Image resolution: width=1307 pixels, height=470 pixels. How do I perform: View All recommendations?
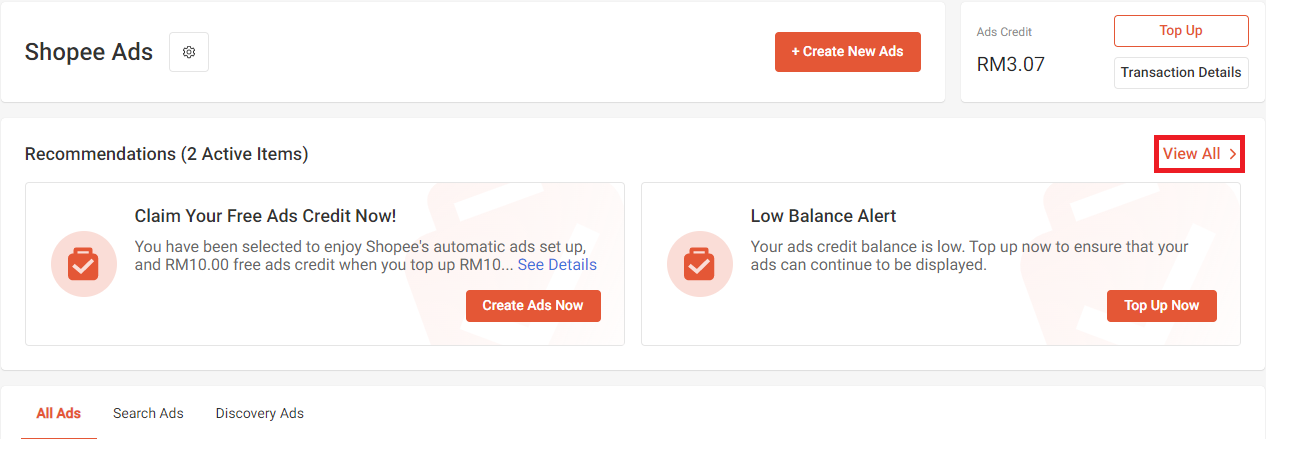point(1199,154)
